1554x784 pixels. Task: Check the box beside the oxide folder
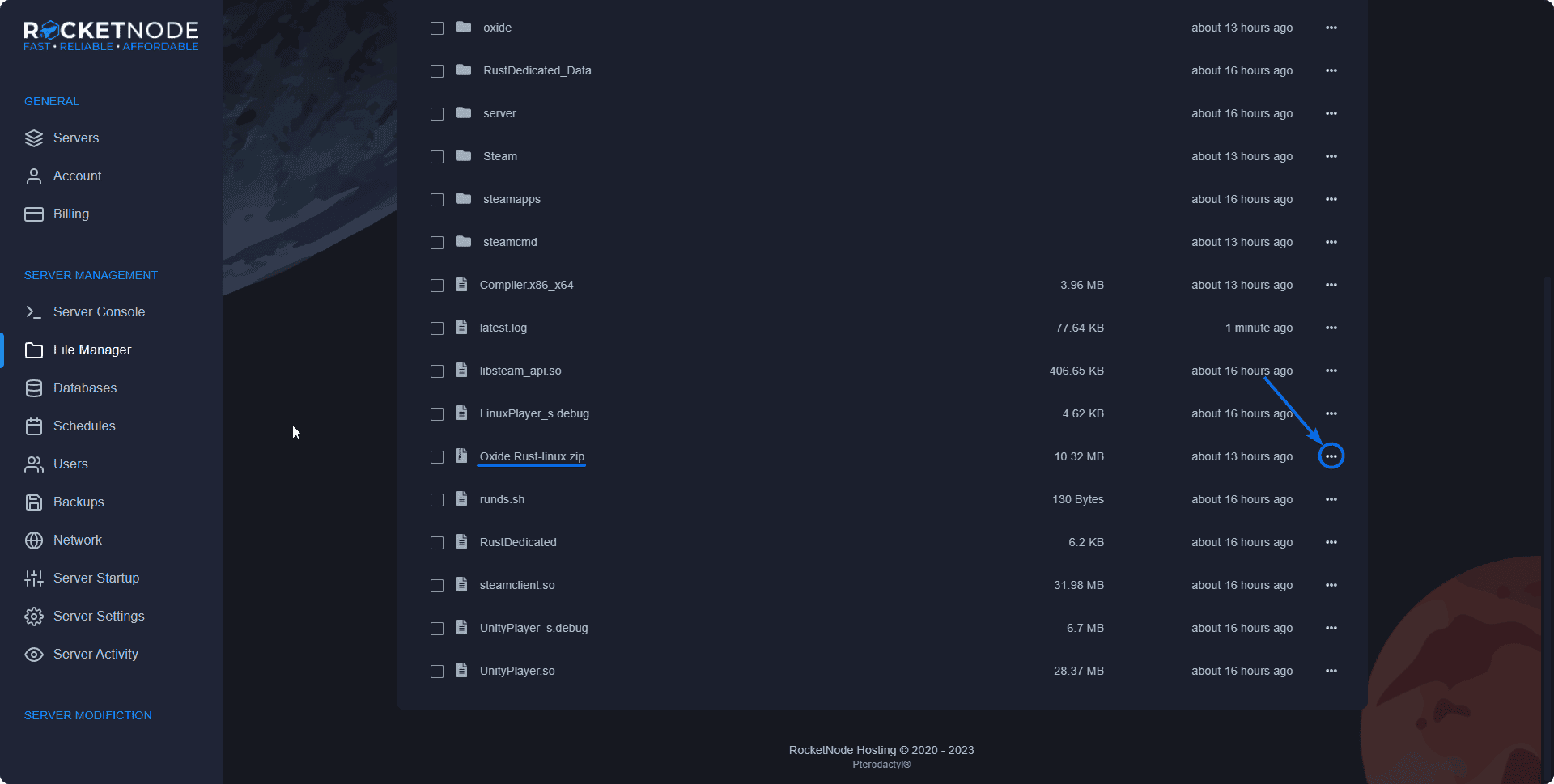[437, 28]
